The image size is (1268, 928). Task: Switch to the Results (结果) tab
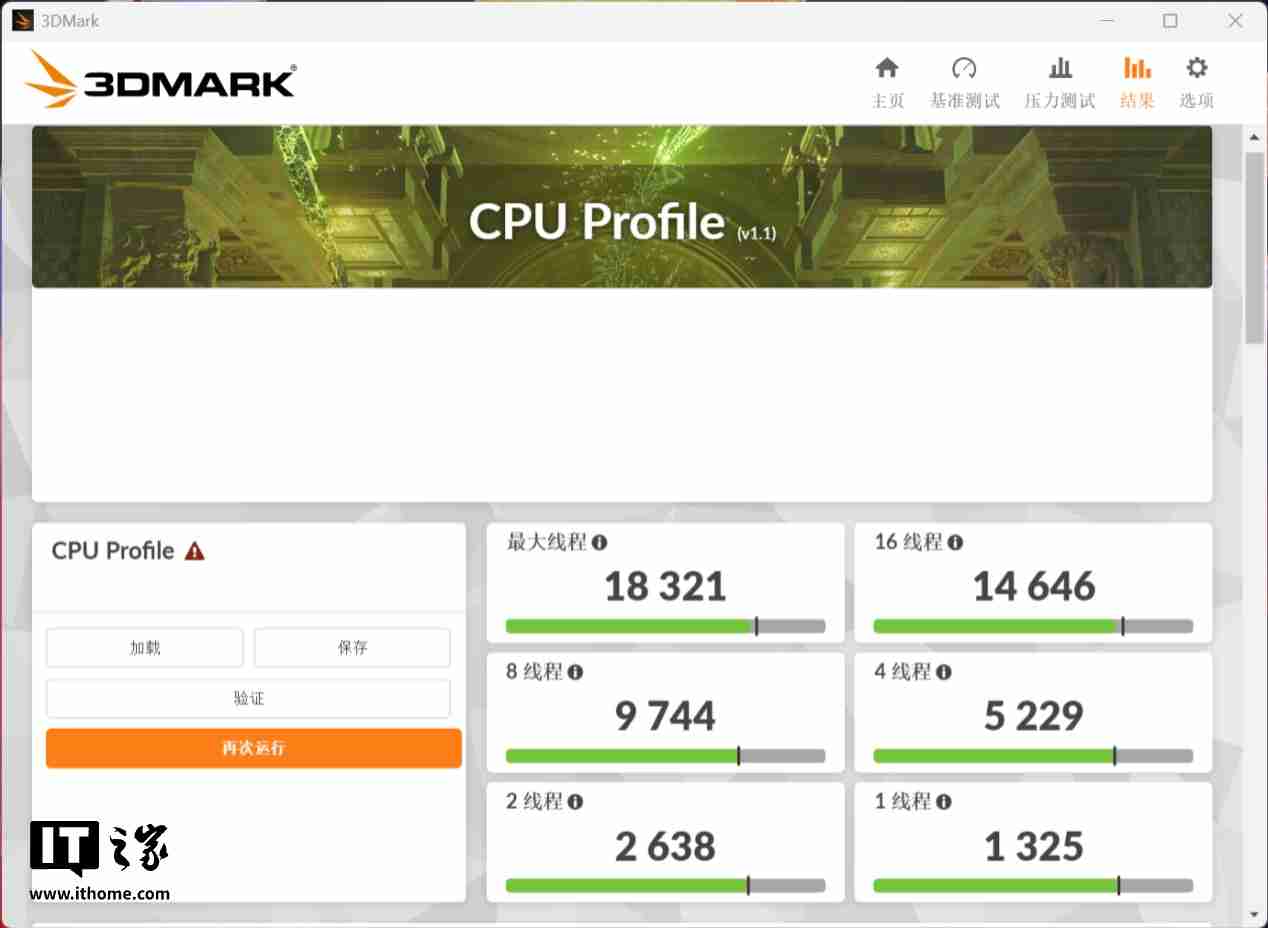tap(1137, 82)
